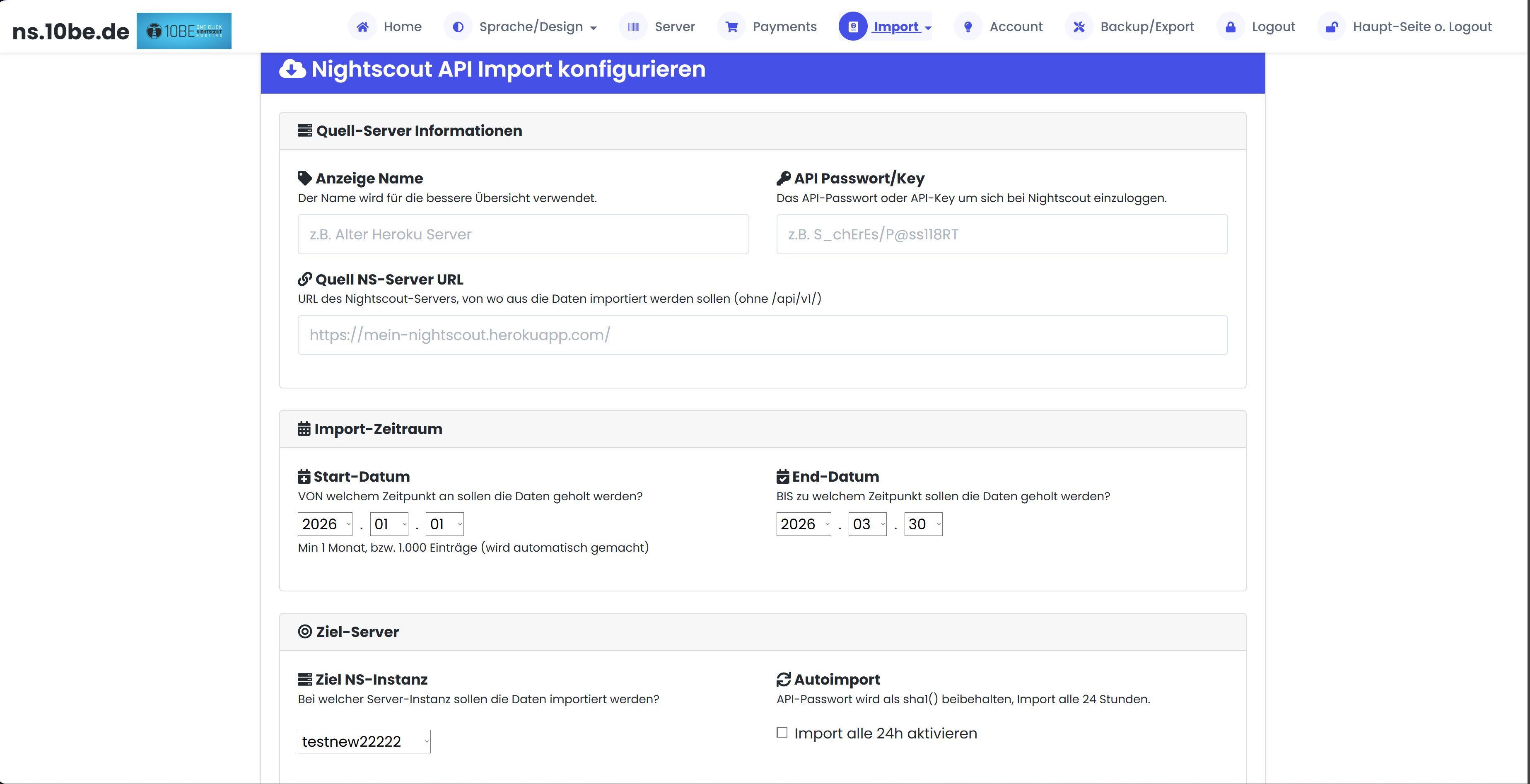Click the checked calendar icon beside End-Datum
Screen dimensions: 1530x784
[x=782, y=476]
